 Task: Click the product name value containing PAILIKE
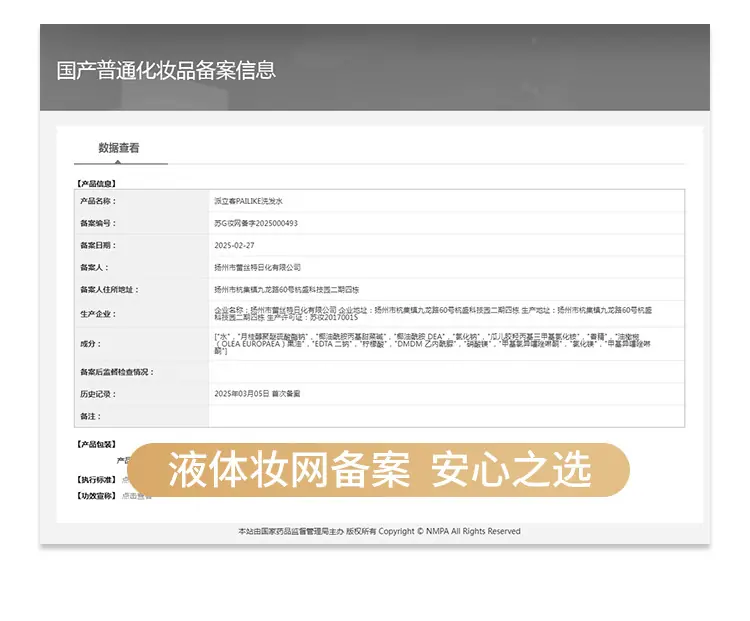tap(248, 201)
